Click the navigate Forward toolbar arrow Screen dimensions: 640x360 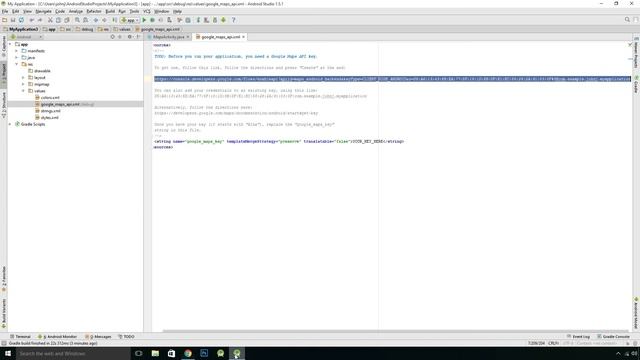click(x=104, y=20)
